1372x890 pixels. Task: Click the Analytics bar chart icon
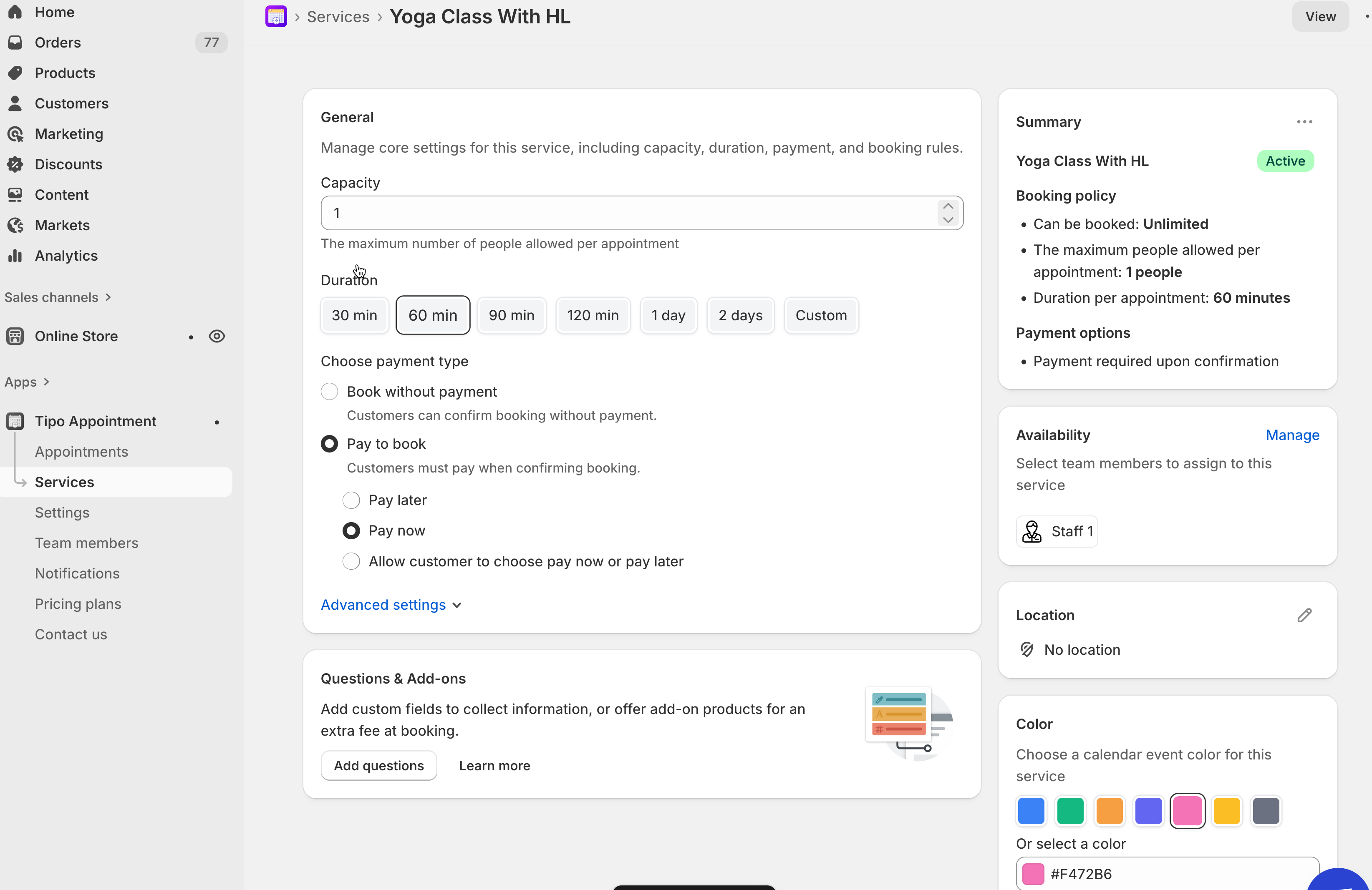15,255
